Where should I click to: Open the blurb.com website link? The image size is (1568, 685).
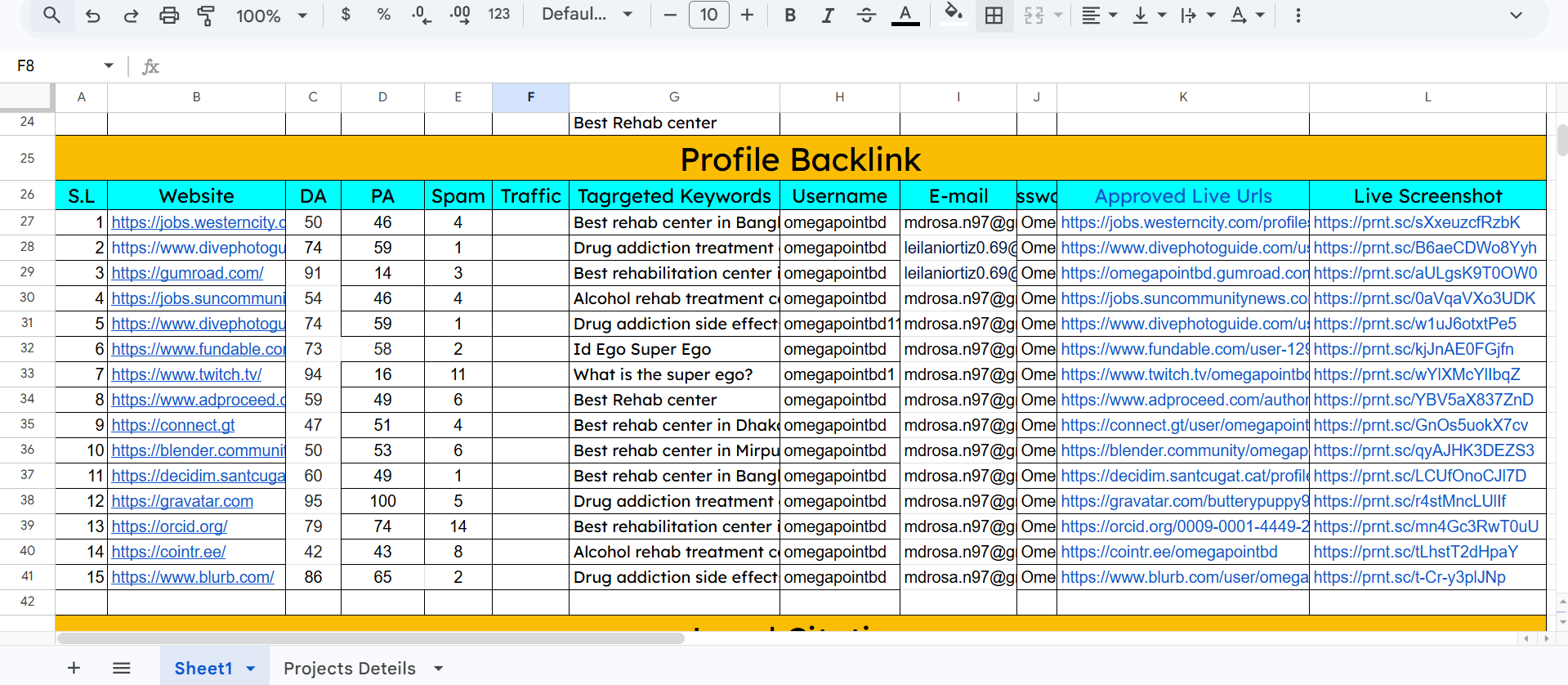coord(193,577)
